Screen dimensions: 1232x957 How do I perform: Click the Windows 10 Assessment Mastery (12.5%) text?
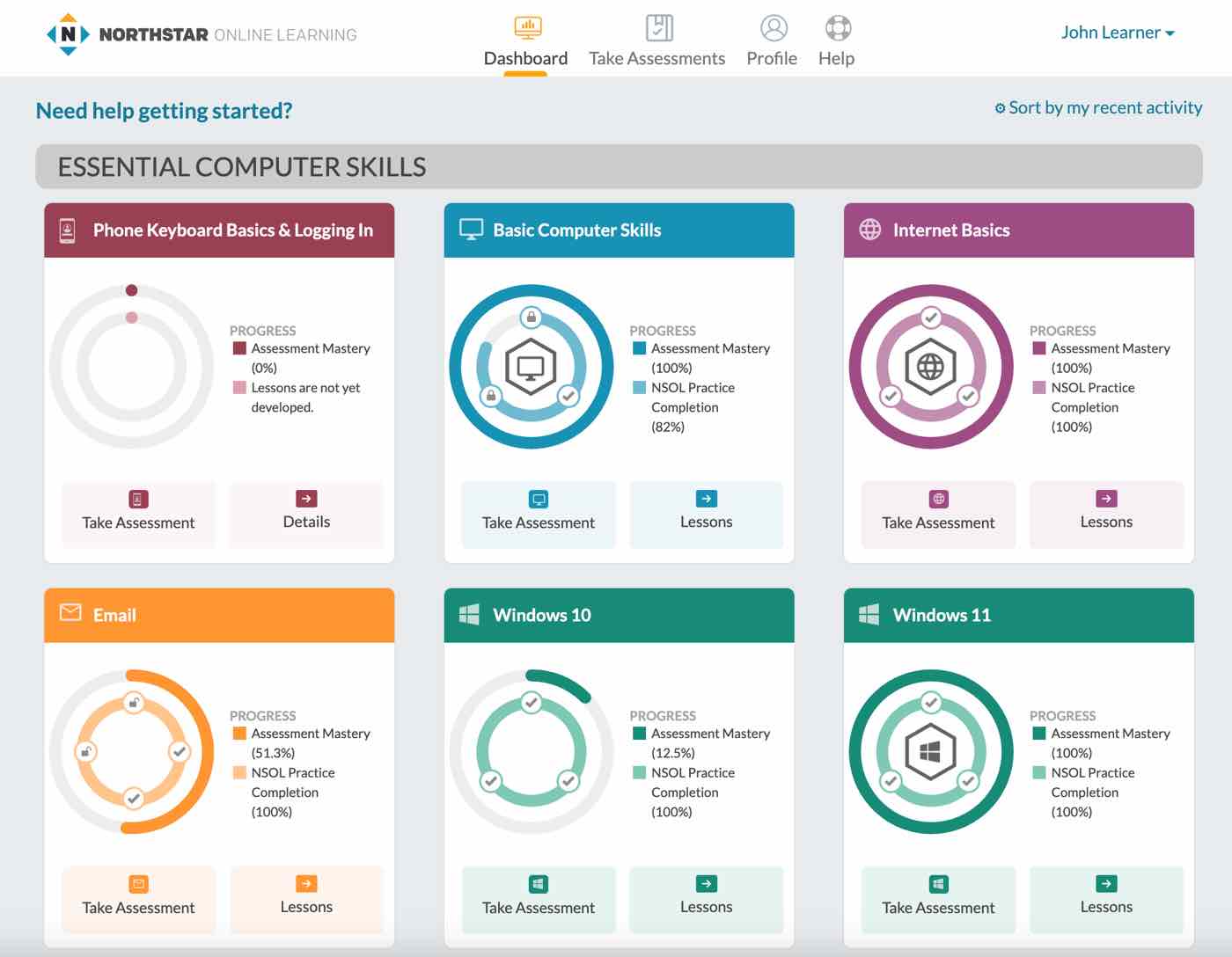point(710,743)
